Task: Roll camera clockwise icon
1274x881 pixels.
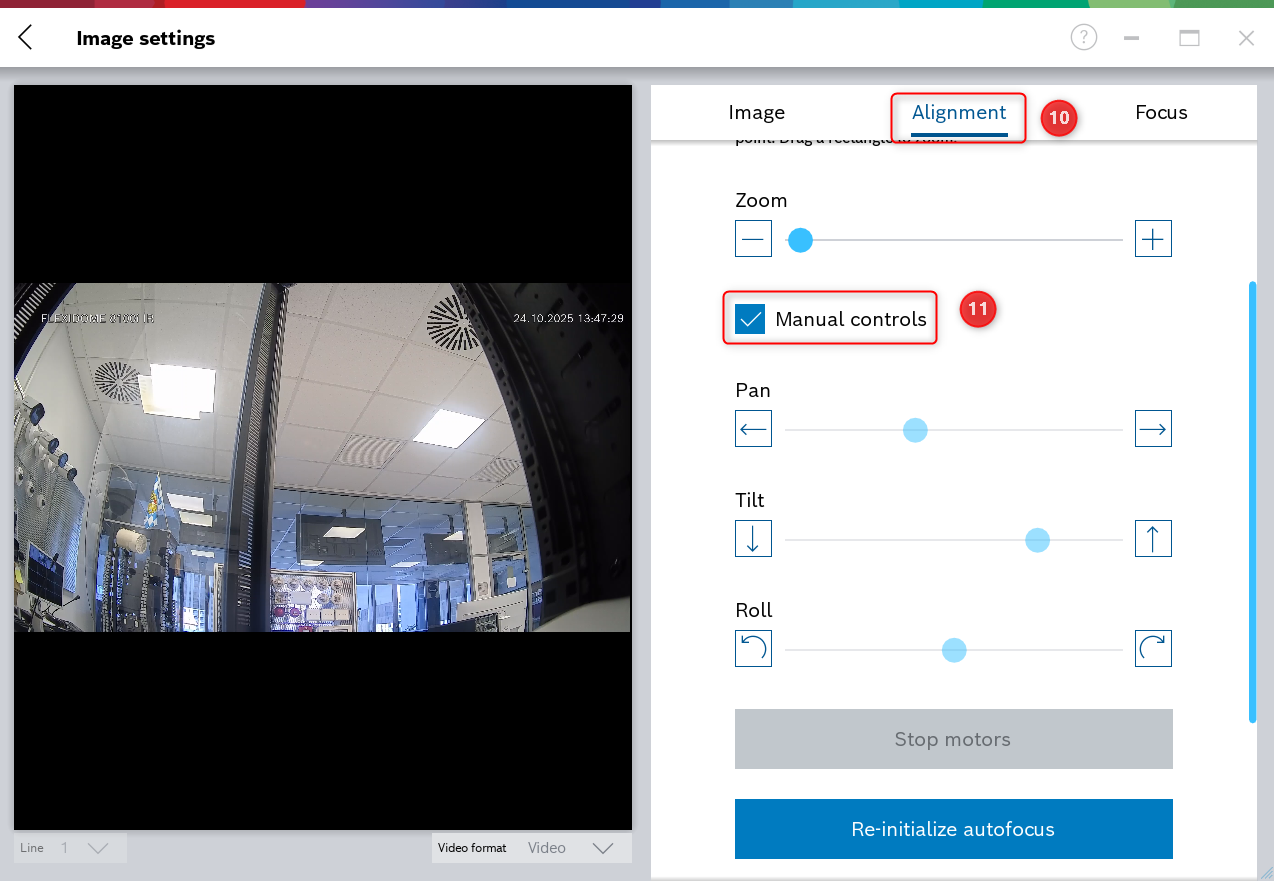Action: 1153,649
